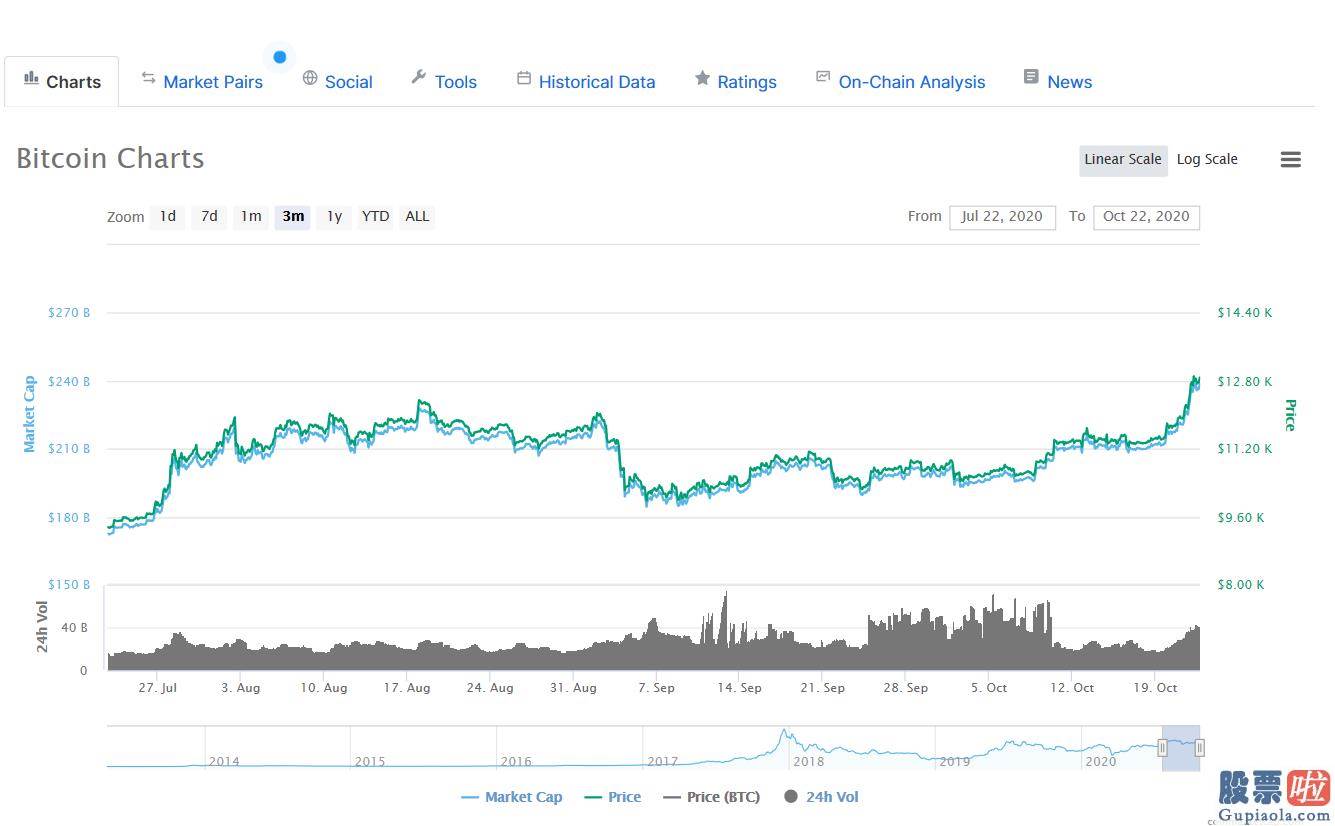
Task: Click the $180 B market cap axis label
Action: [69, 518]
